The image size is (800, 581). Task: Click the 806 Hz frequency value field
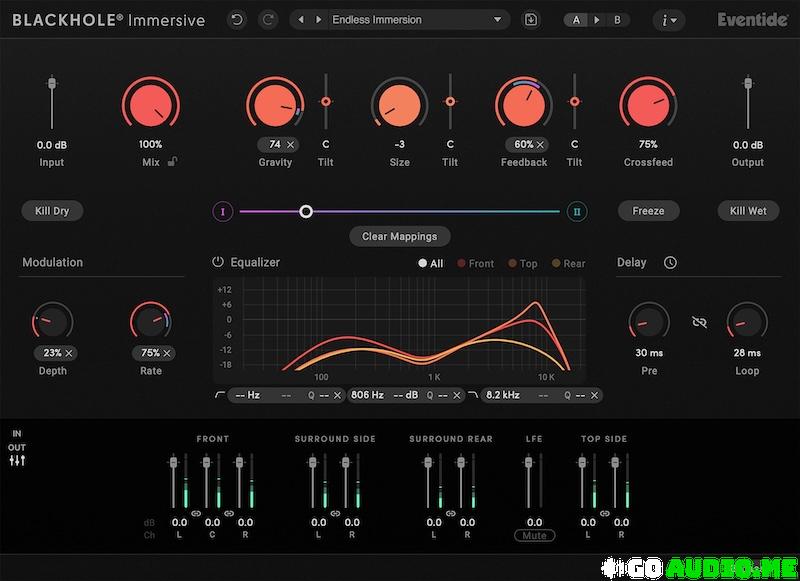[367, 395]
